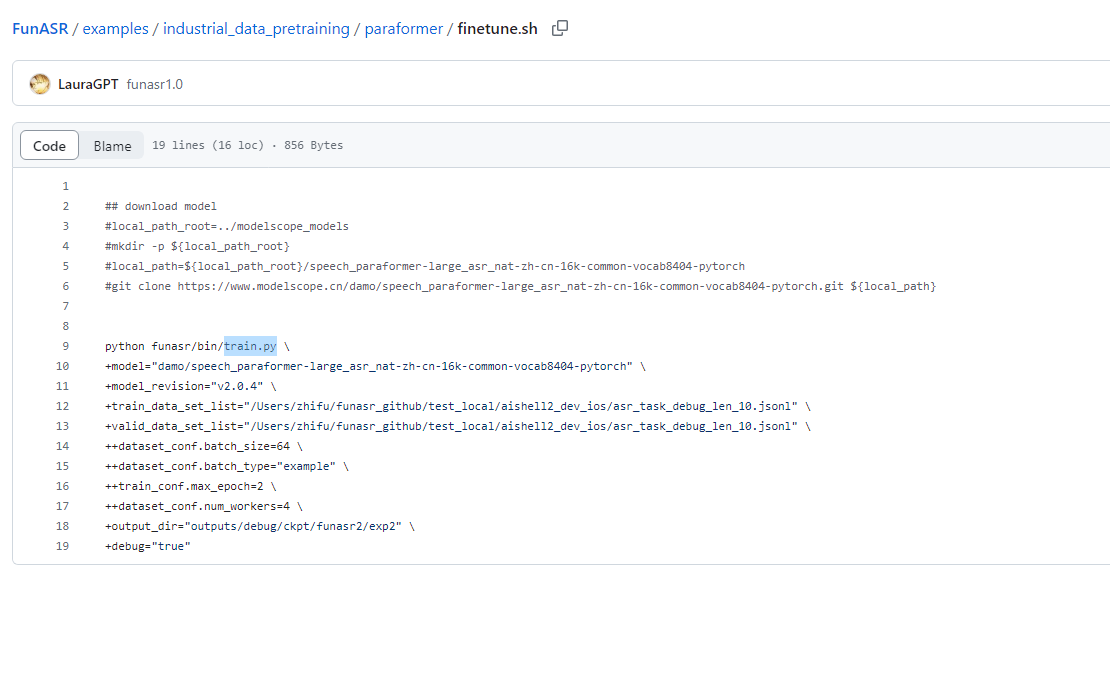This screenshot has width=1110, height=686.
Task: Select line number 1
Action: 65,186
